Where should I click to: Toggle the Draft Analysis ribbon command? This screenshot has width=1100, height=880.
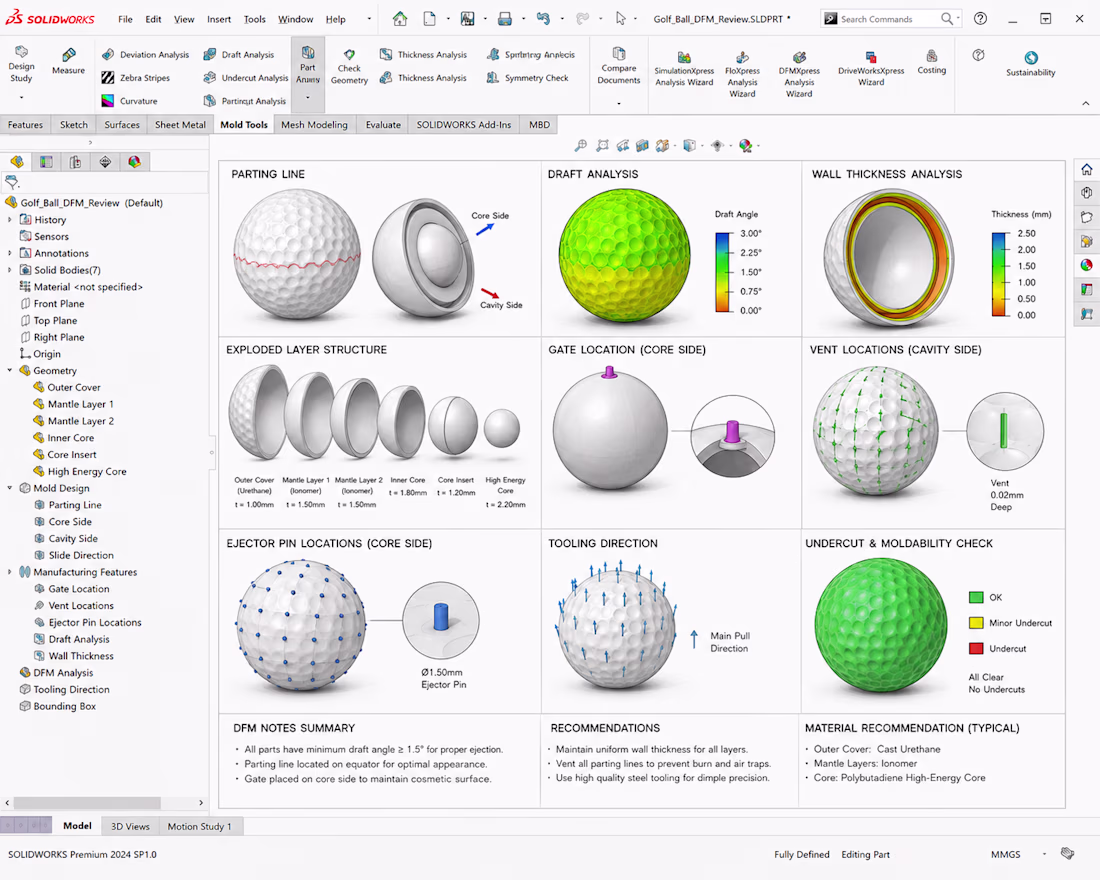239,55
